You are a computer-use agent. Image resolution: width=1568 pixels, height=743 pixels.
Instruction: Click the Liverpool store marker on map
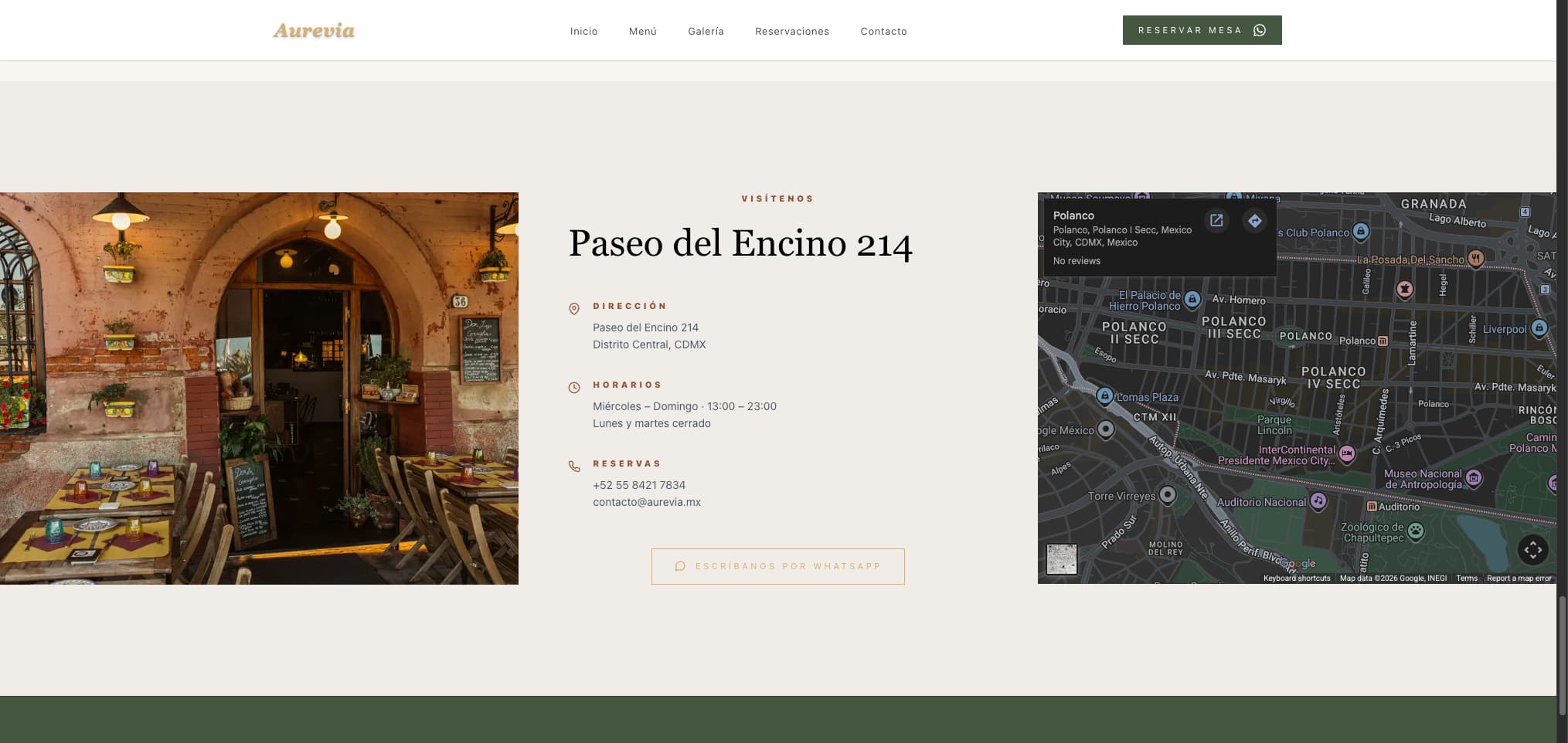1539,328
